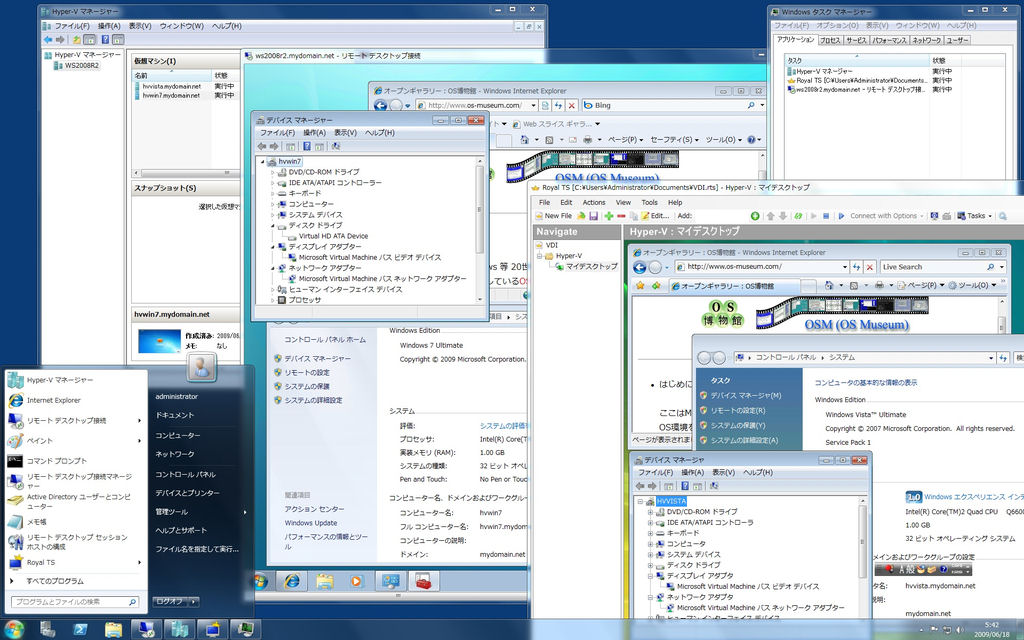
Task: Click the ログオフ button
Action: tap(169, 601)
